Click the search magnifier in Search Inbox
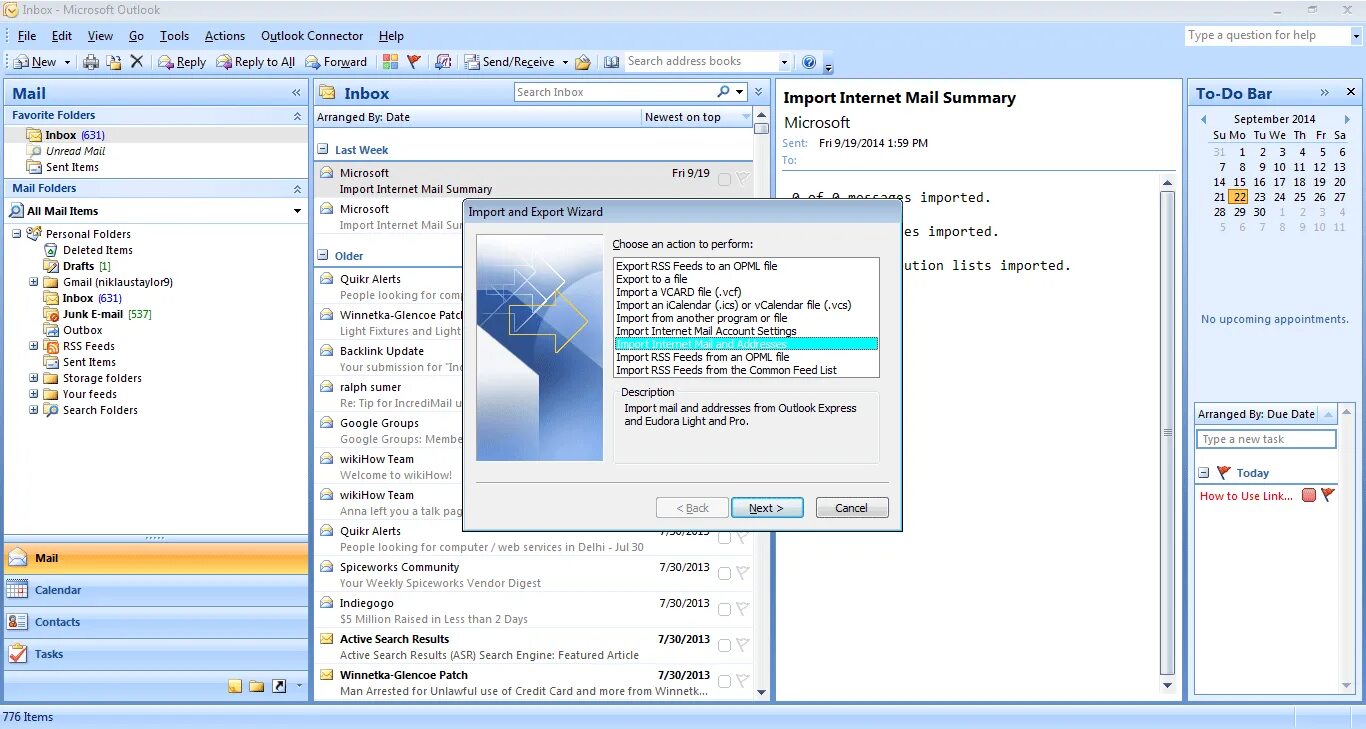 723,92
